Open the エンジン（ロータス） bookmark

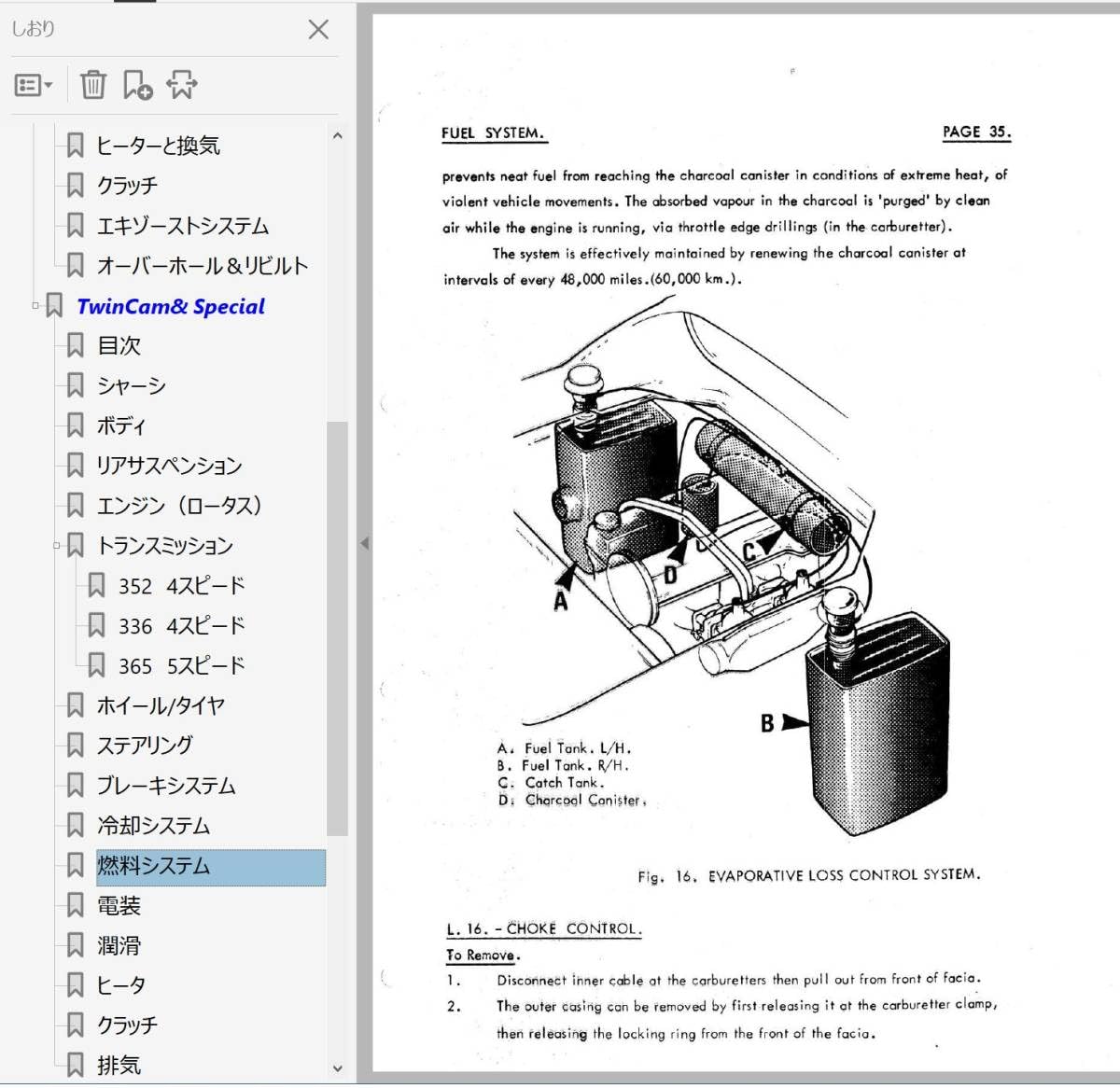click(x=179, y=506)
